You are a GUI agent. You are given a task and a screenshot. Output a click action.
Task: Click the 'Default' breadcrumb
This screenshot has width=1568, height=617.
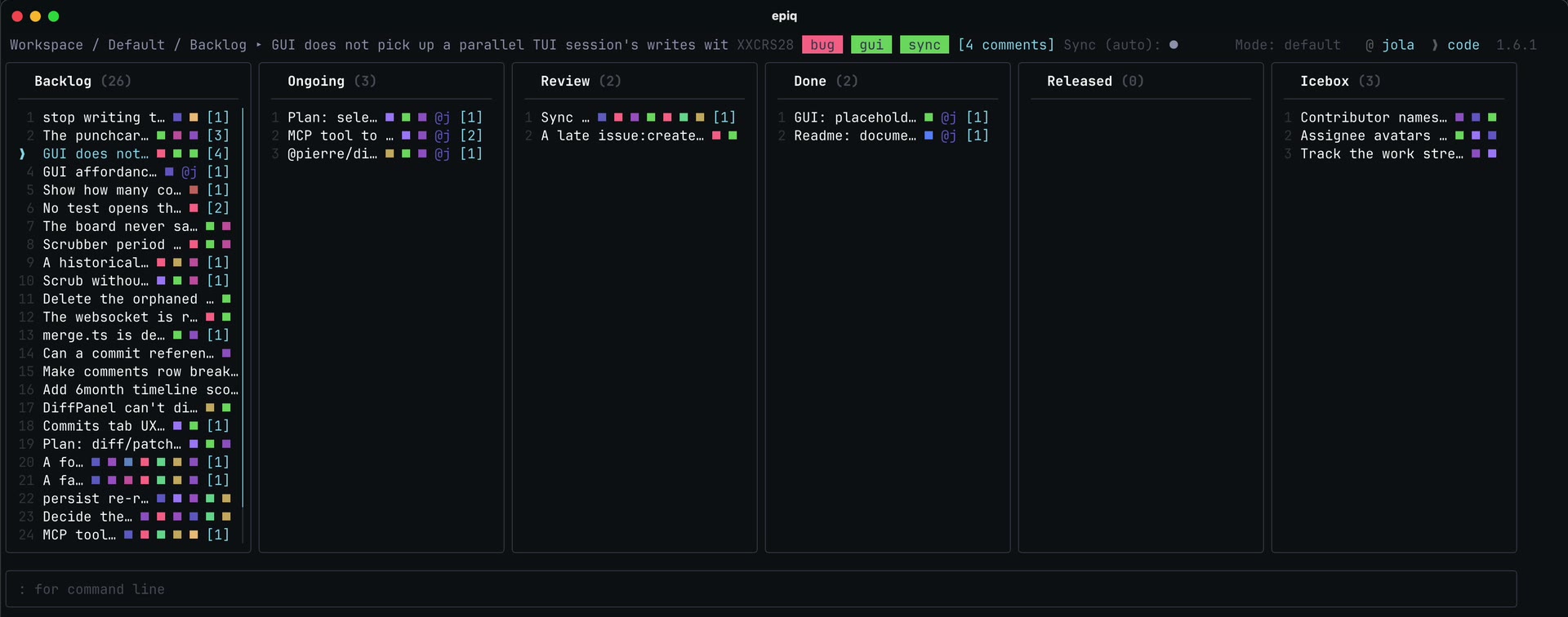(x=136, y=45)
